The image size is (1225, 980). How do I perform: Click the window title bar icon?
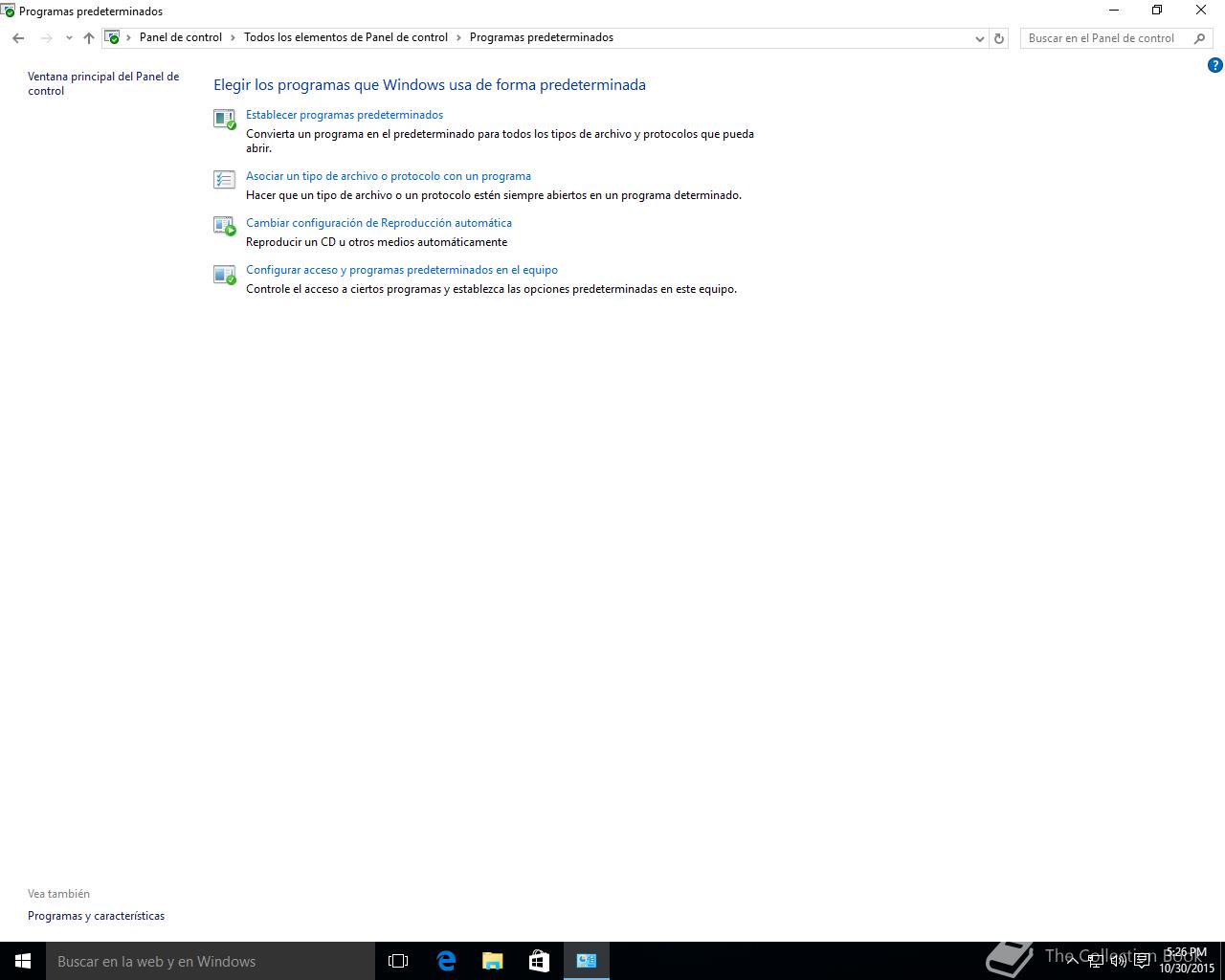tap(8, 11)
